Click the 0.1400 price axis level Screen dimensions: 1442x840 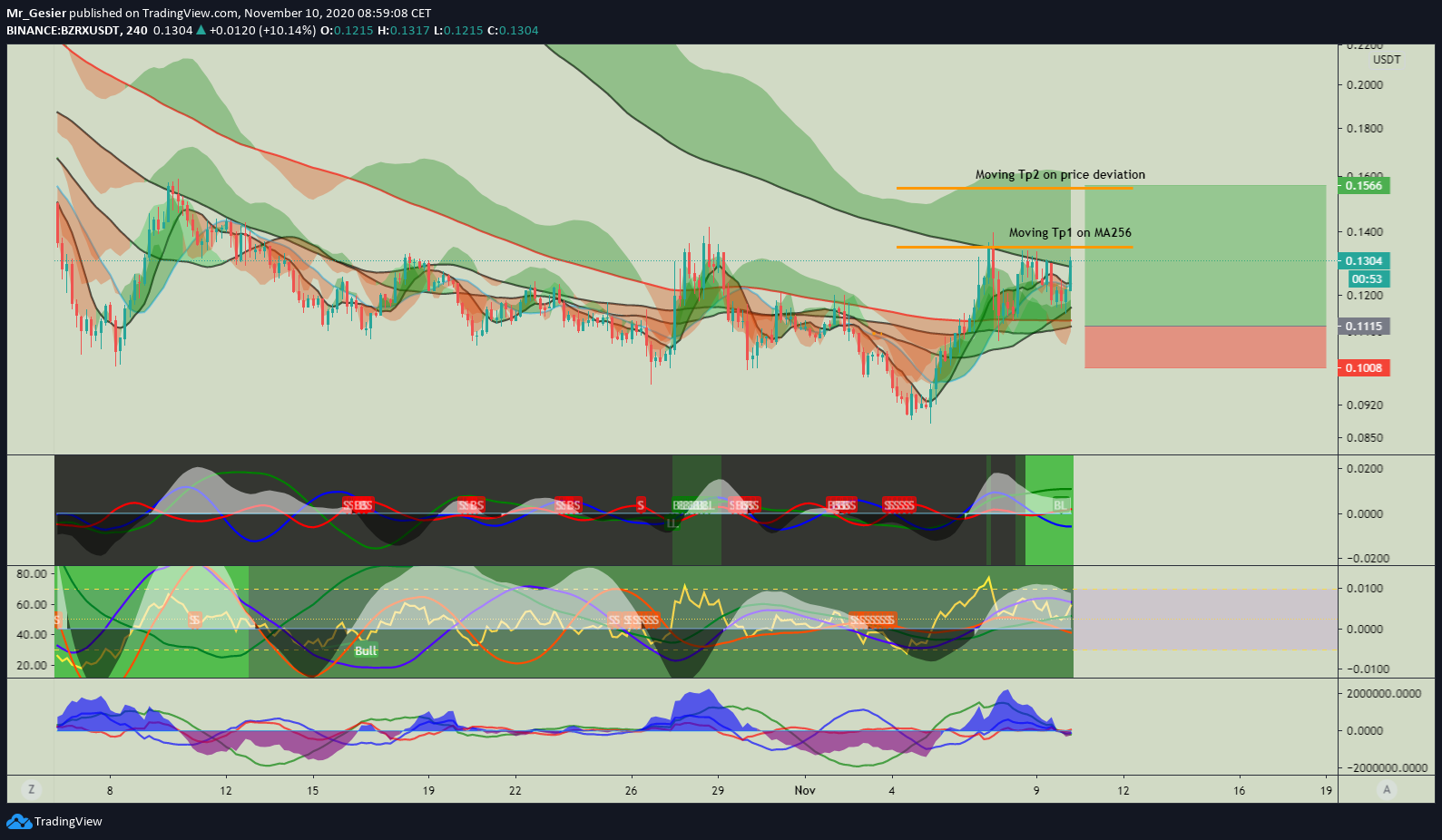(1365, 233)
